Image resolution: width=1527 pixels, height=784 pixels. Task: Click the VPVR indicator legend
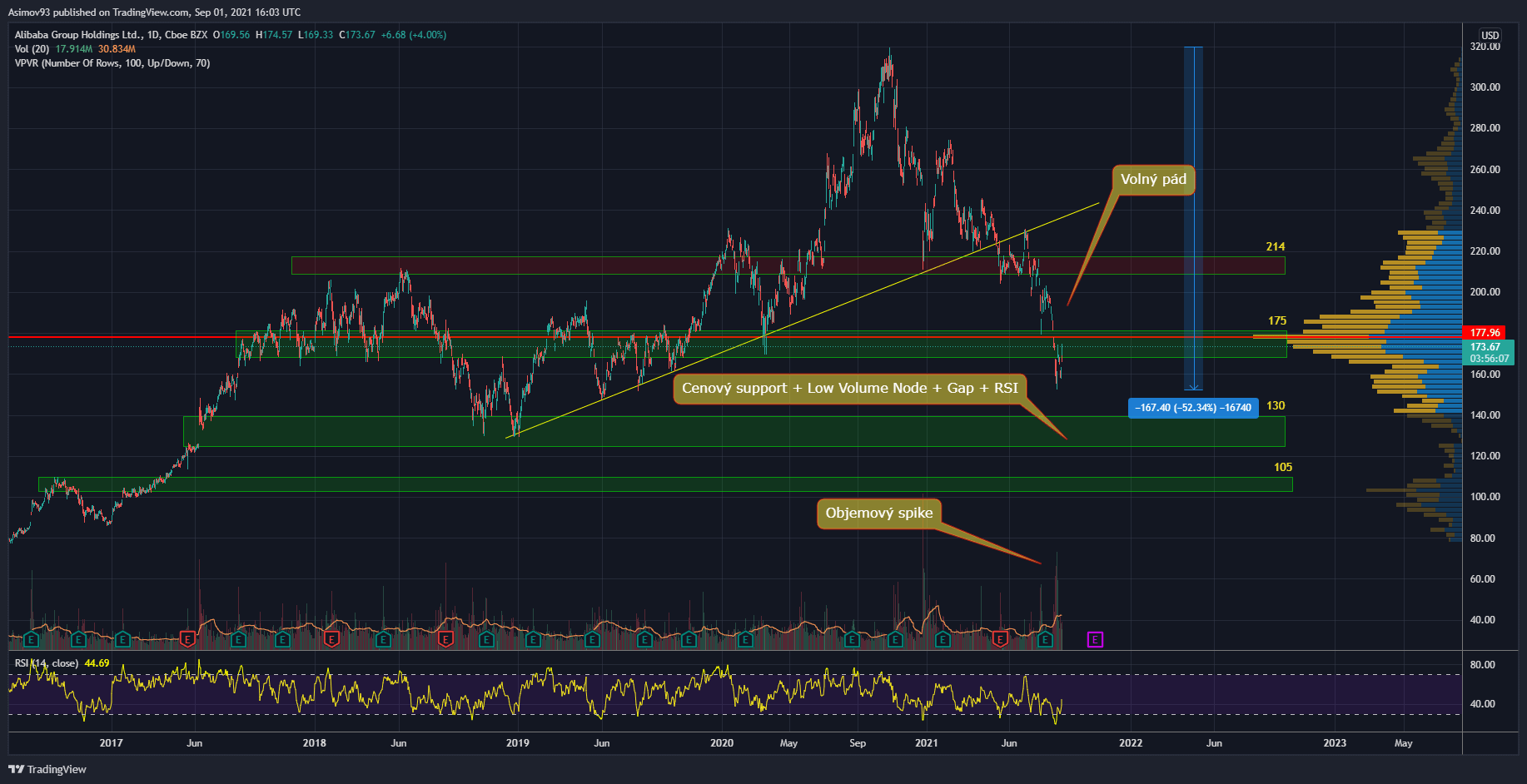(112, 63)
